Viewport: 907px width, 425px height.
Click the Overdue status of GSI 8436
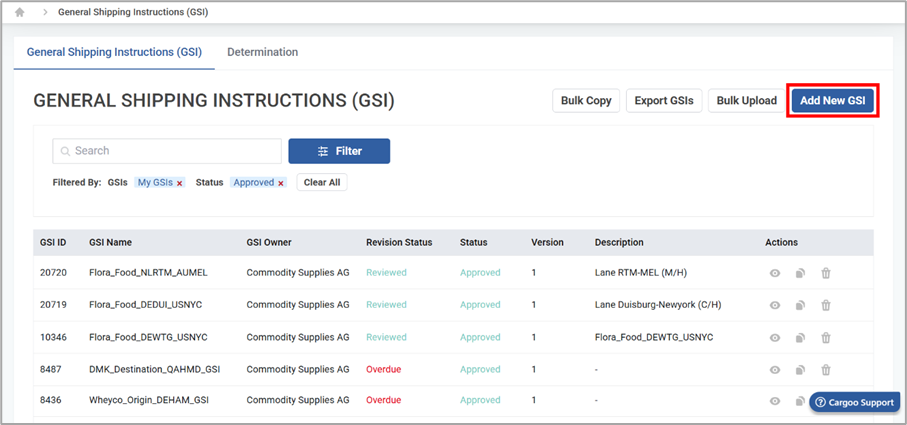(x=384, y=400)
